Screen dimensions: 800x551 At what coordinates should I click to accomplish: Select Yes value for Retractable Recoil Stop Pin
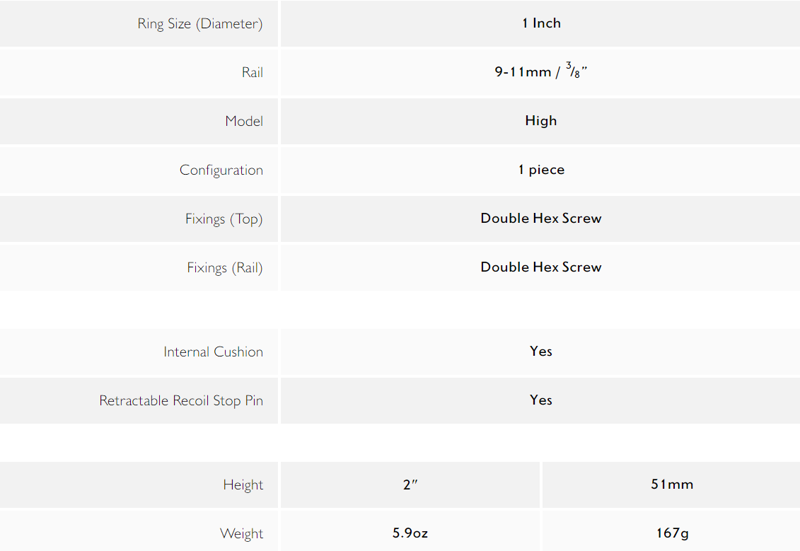pos(540,400)
